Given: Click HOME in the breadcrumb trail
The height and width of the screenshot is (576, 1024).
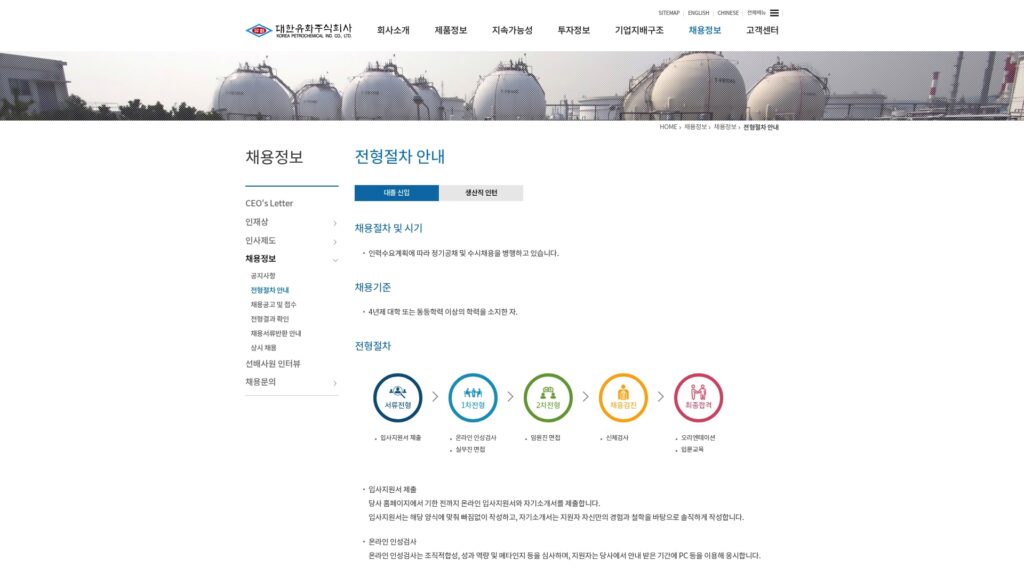Looking at the screenshot, I should pyautogui.click(x=666, y=128).
